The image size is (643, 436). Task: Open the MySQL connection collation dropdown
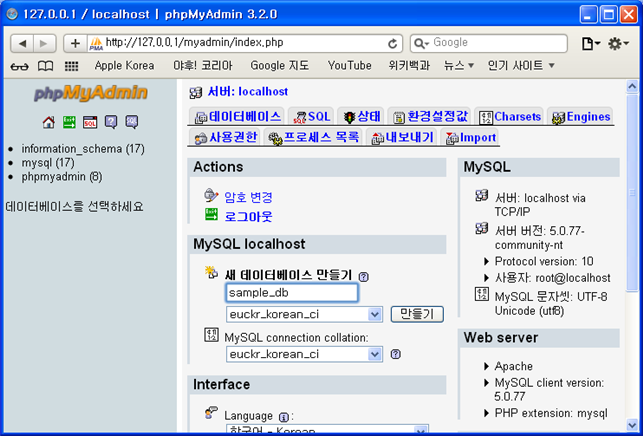(x=305, y=354)
